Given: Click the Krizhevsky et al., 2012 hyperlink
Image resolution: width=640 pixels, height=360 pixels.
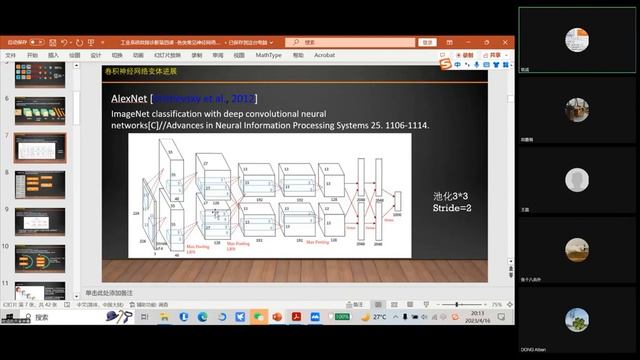Looking at the screenshot, I should point(204,98).
